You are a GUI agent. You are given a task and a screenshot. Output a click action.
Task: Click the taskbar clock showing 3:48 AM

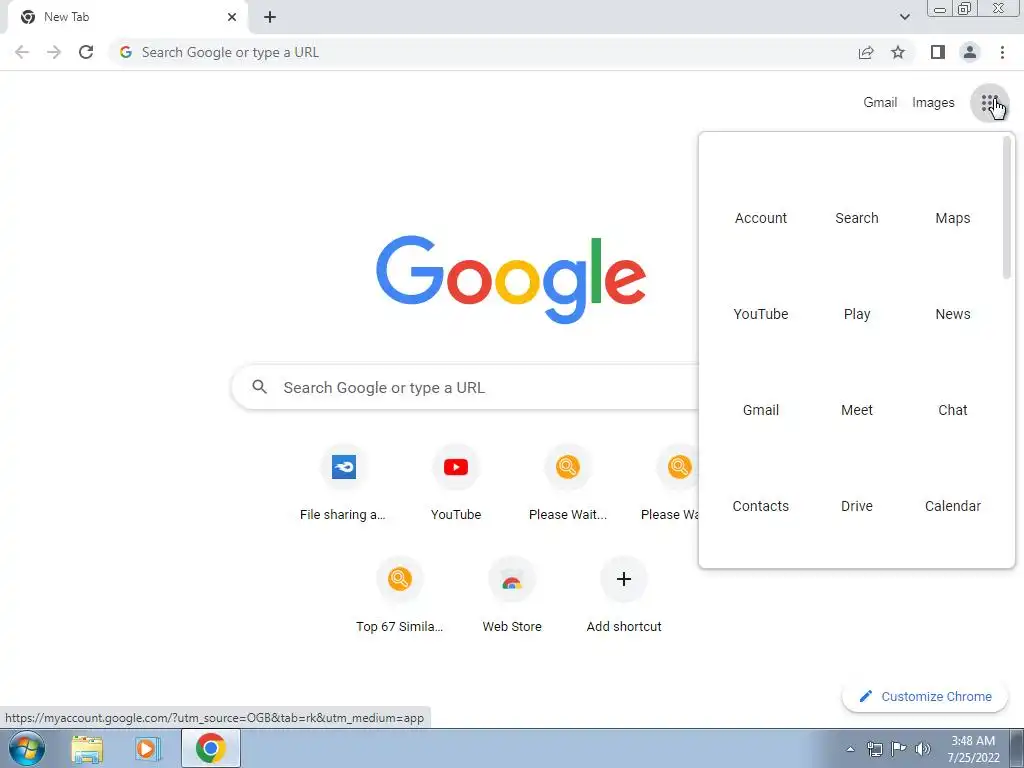tap(973, 749)
